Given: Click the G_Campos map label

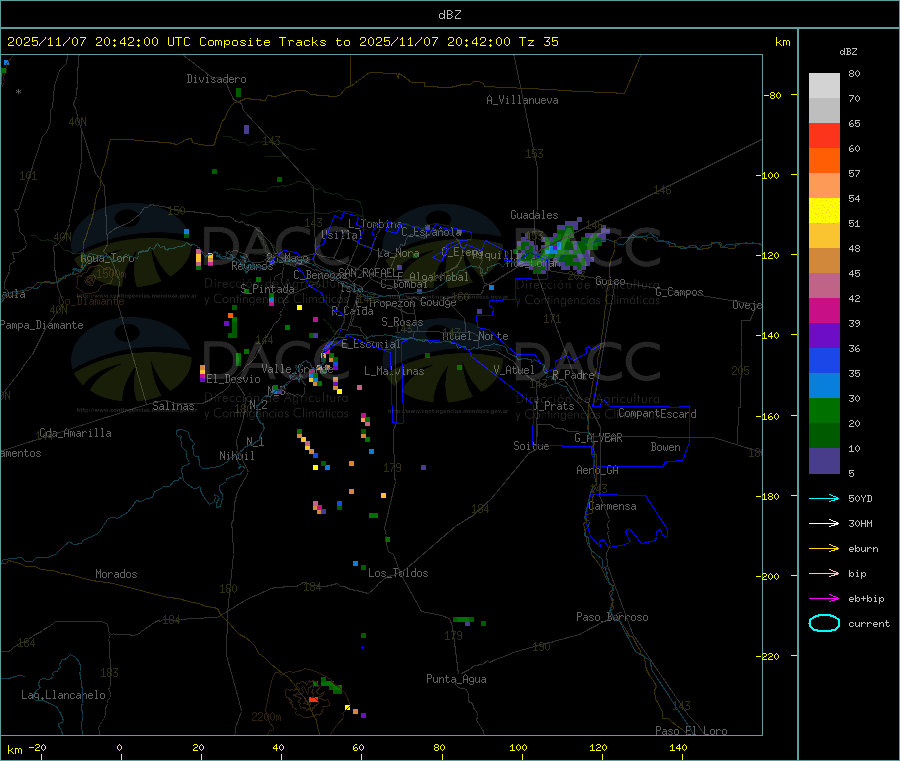Looking at the screenshot, I should (679, 292).
